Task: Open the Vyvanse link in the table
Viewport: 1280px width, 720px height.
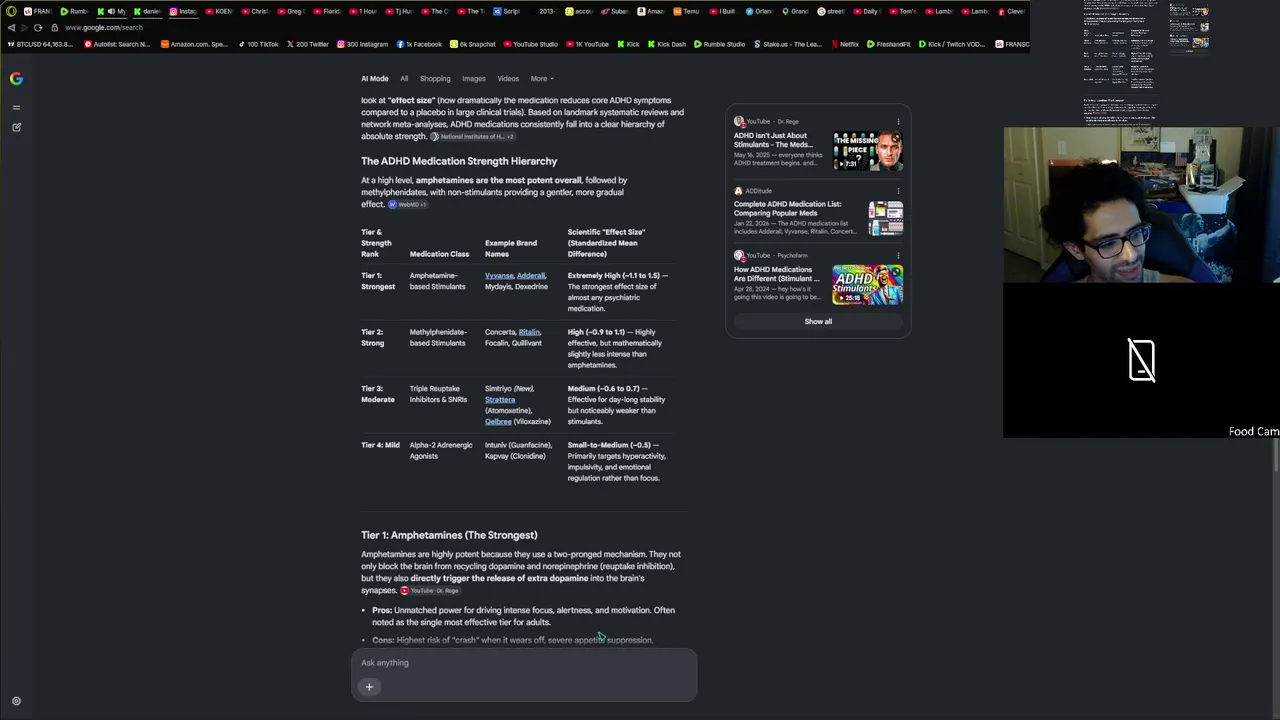Action: tap(499, 276)
